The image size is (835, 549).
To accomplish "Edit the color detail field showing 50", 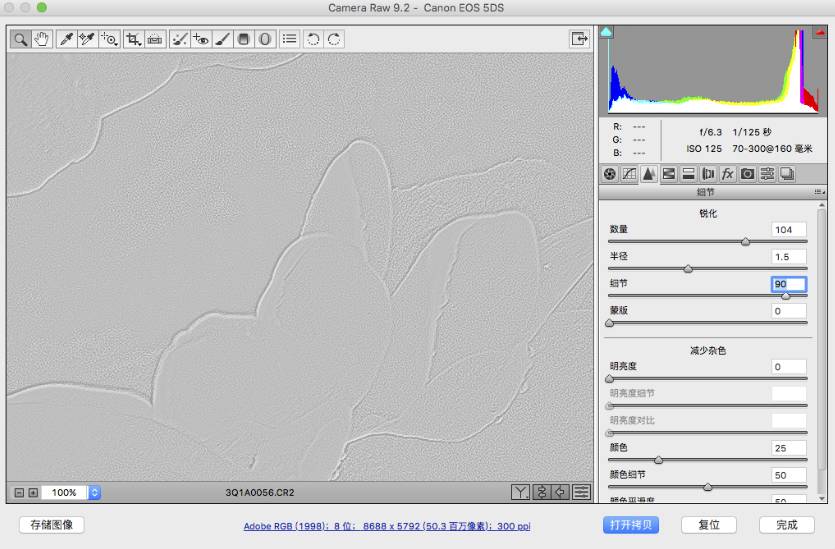I will coord(789,475).
